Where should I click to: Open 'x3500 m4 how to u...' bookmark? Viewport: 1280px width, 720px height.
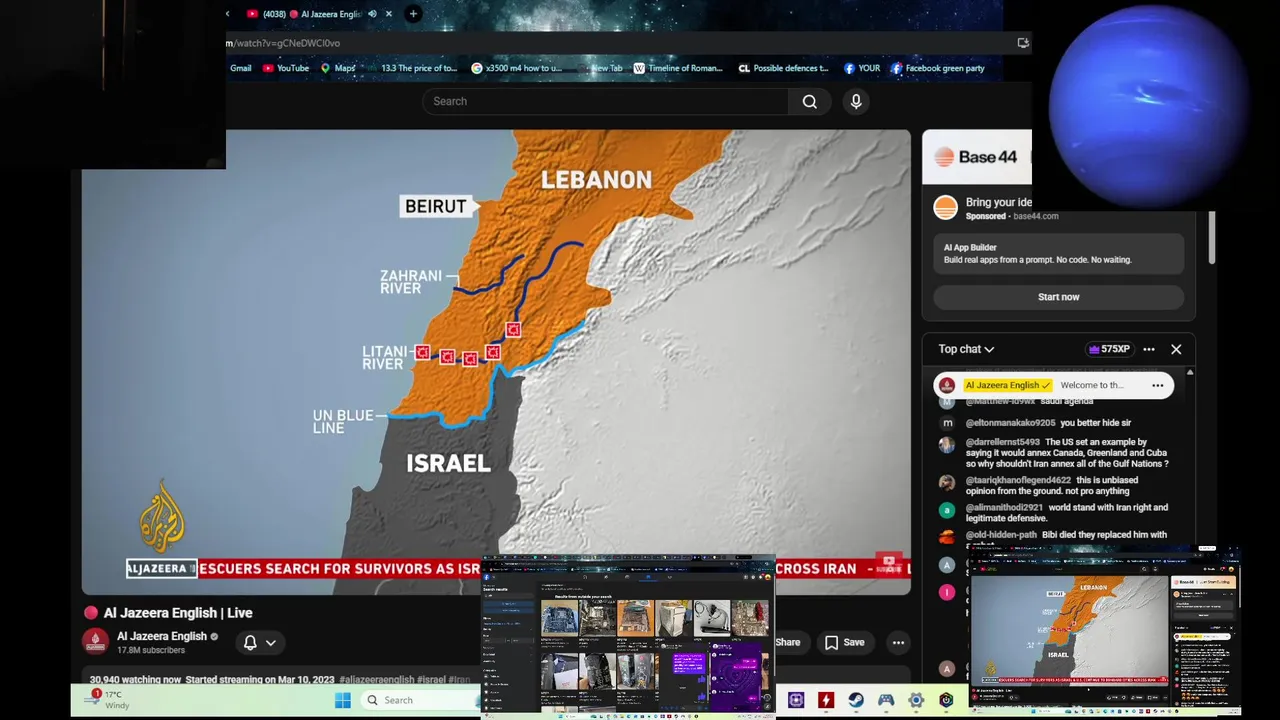click(517, 68)
